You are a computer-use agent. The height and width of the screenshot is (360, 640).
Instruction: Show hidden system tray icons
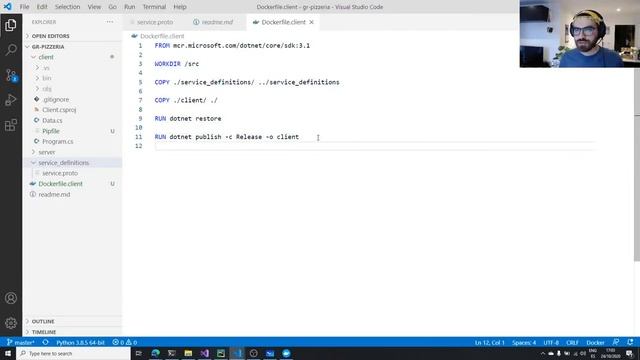click(542, 353)
